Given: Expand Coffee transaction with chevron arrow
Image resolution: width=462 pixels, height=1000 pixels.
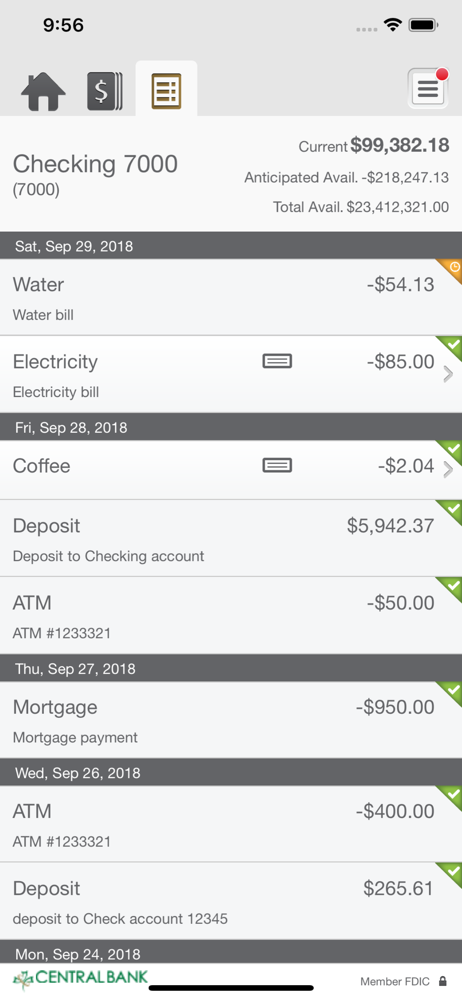Looking at the screenshot, I should 448,470.
